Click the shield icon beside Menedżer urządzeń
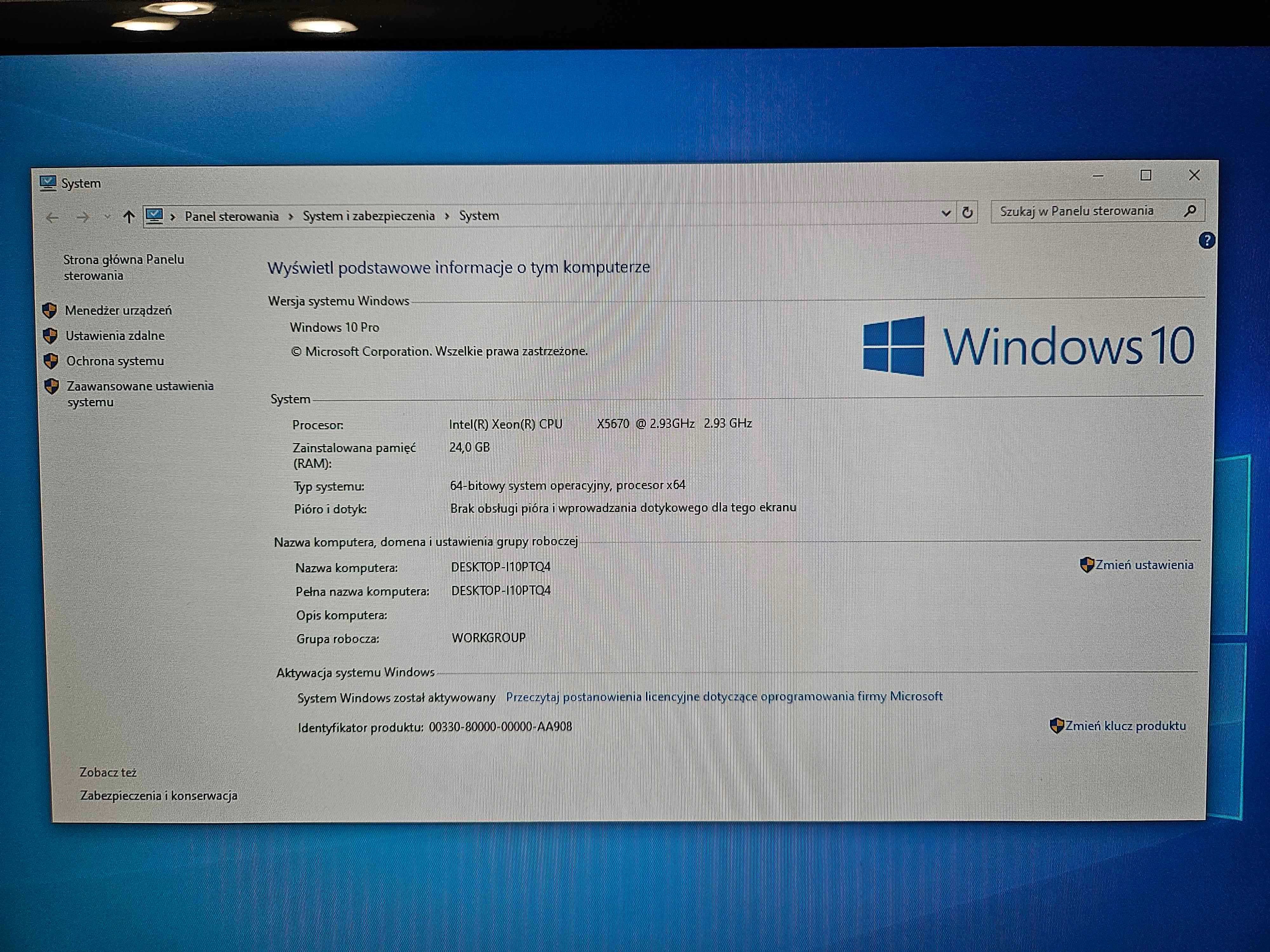Viewport: 1270px width, 952px height. coord(50,310)
